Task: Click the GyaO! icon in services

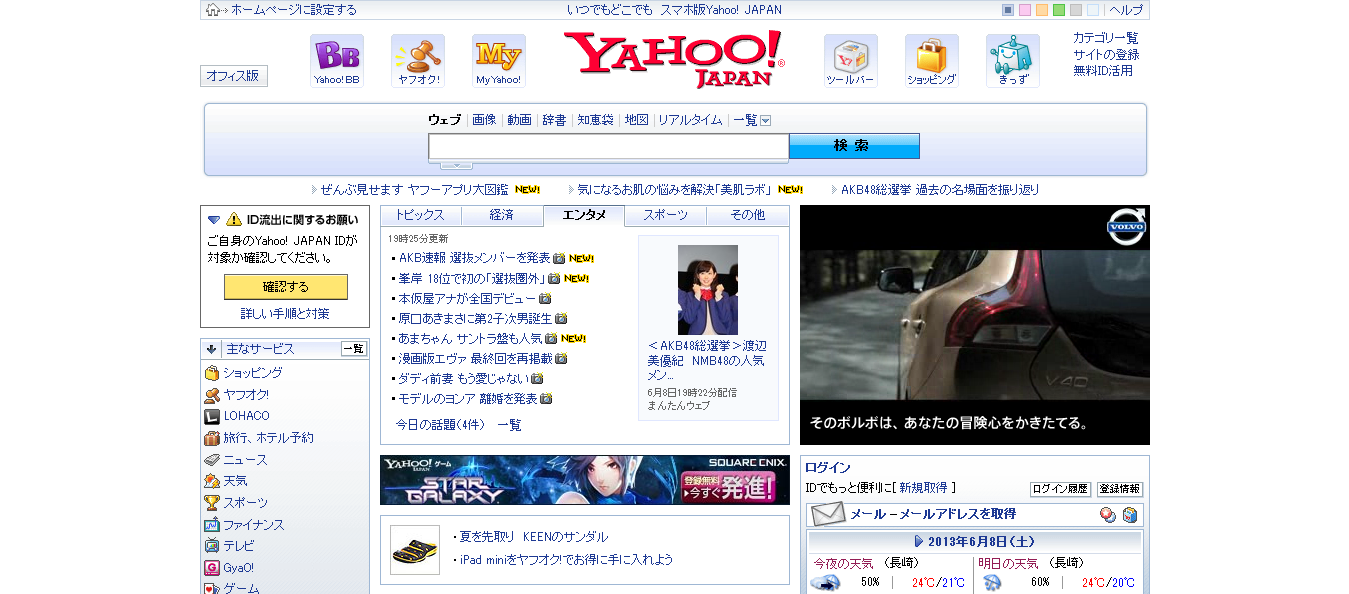Action: (212, 568)
